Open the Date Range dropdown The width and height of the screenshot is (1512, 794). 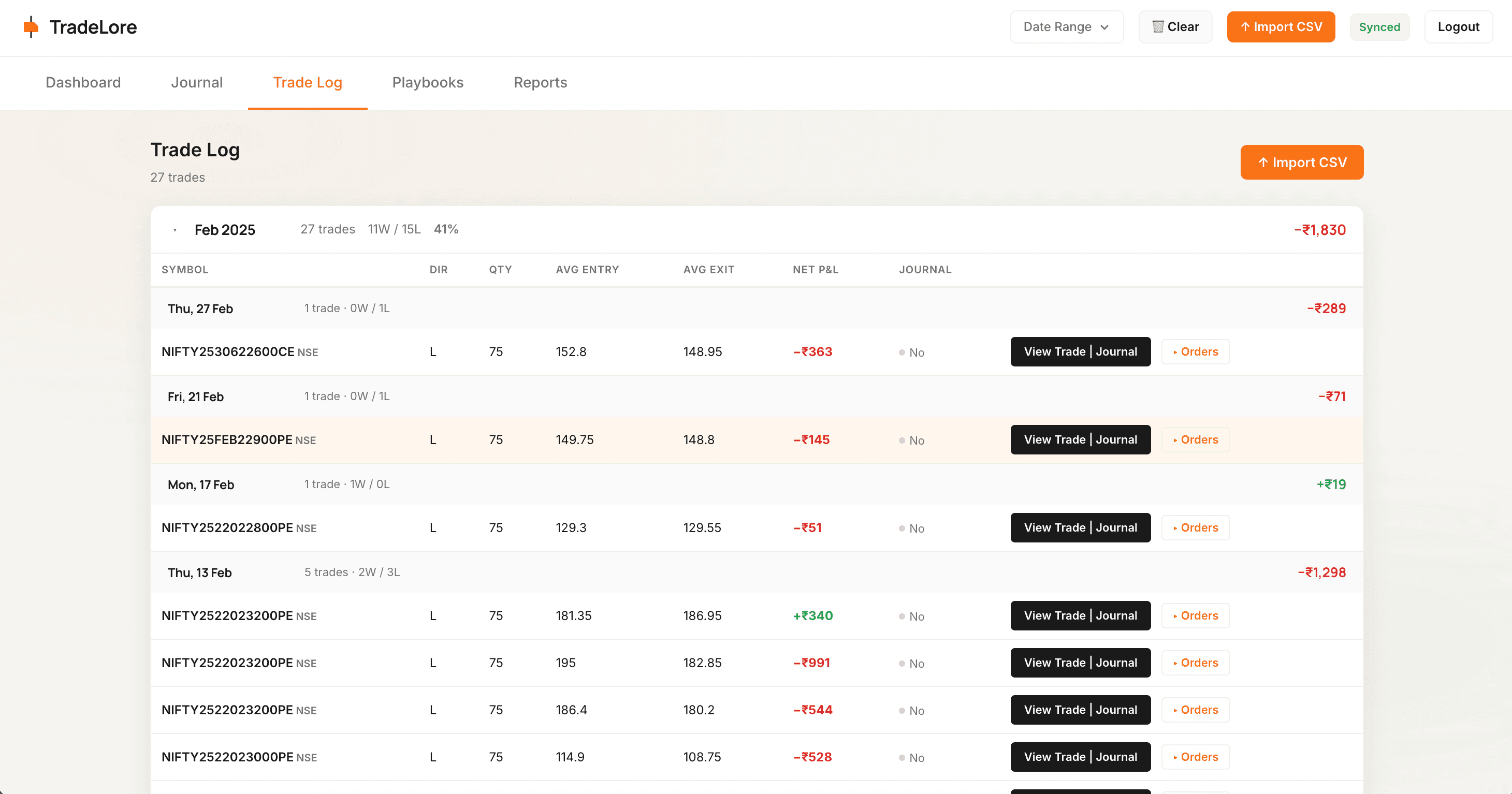pos(1067,27)
